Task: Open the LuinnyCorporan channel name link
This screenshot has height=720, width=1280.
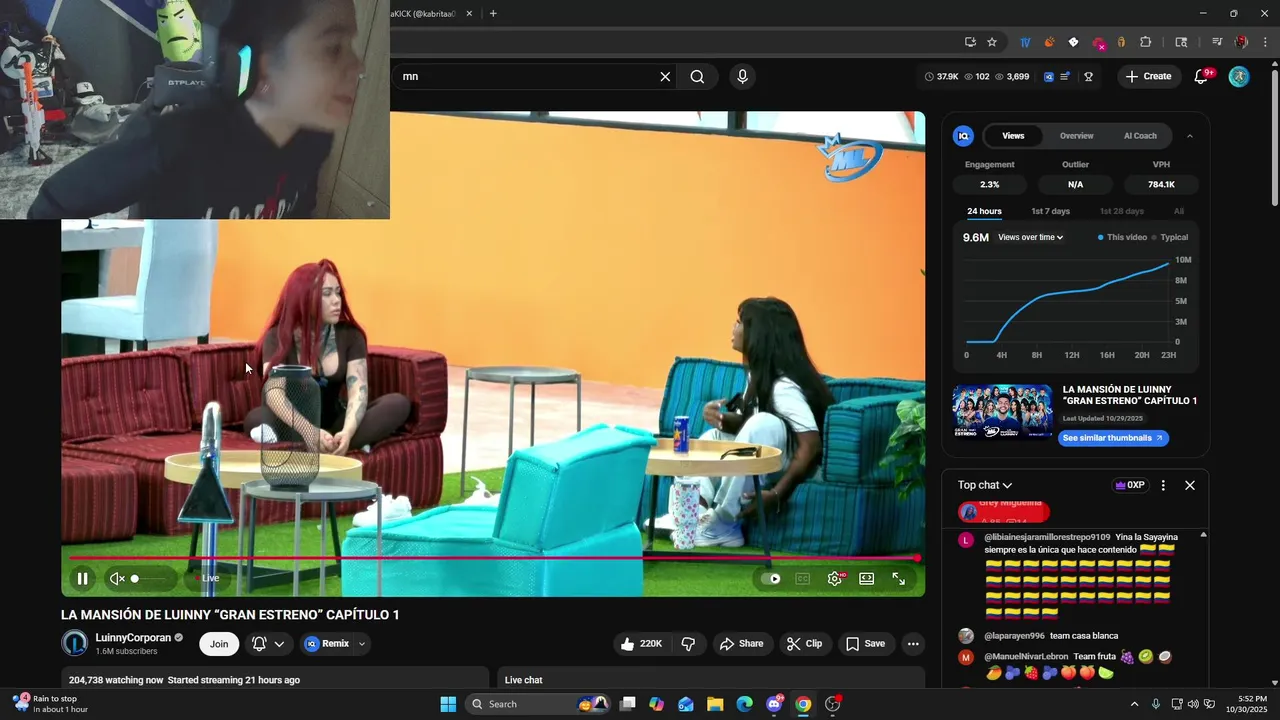Action: pyautogui.click(x=133, y=638)
